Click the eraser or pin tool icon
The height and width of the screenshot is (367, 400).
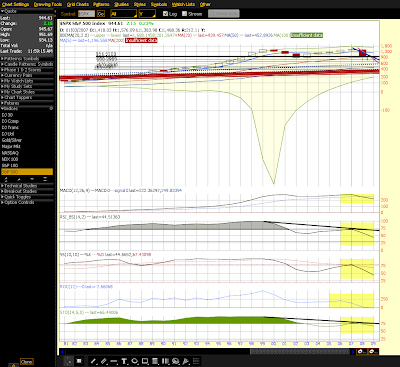186,361
